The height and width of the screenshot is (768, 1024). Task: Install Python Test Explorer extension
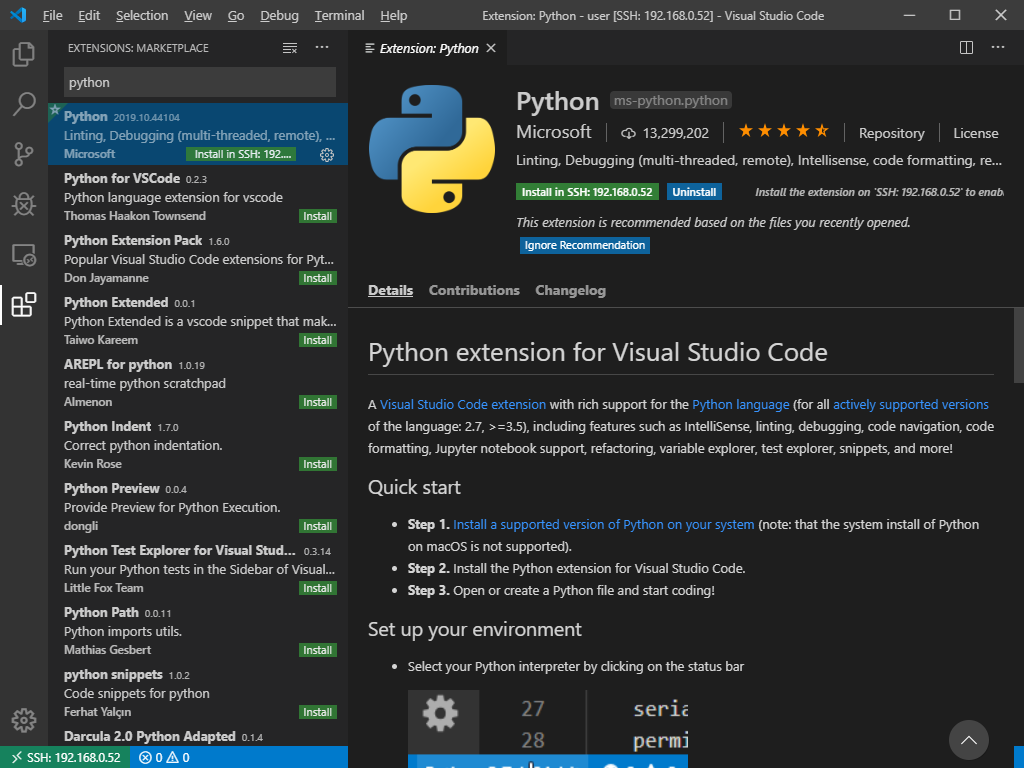tap(317, 588)
